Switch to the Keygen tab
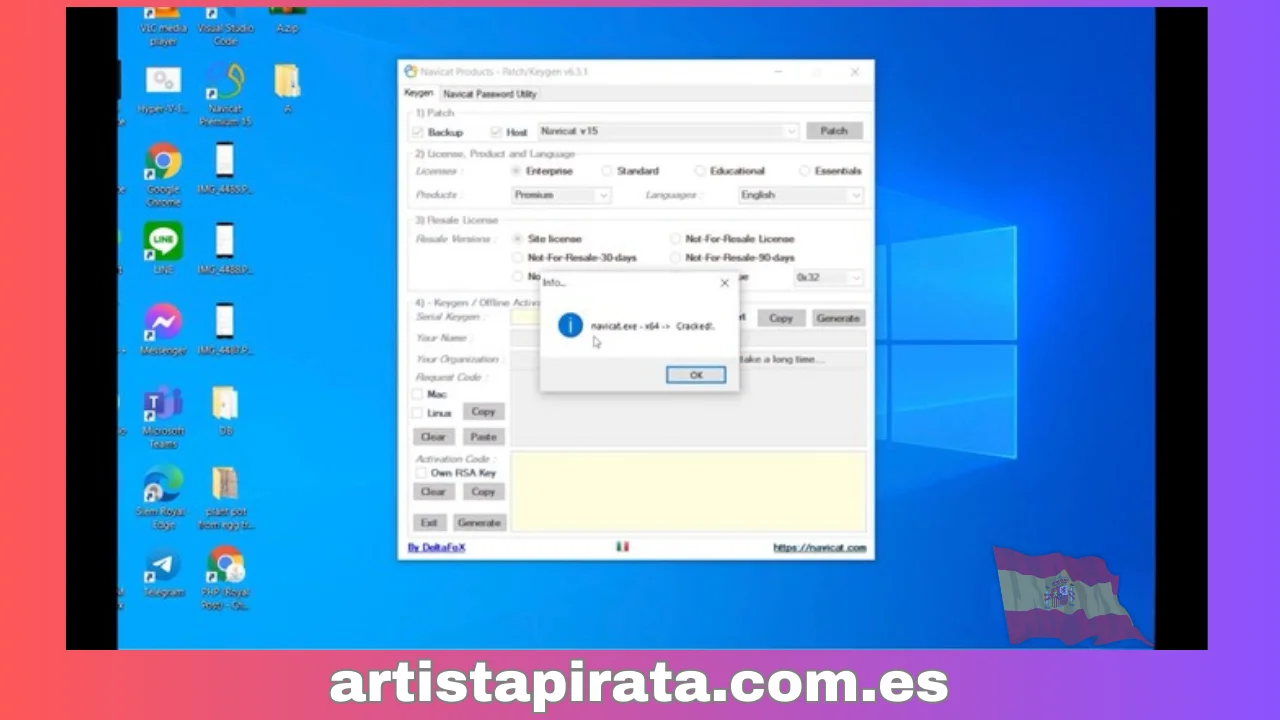Image resolution: width=1280 pixels, height=720 pixels. click(x=418, y=93)
